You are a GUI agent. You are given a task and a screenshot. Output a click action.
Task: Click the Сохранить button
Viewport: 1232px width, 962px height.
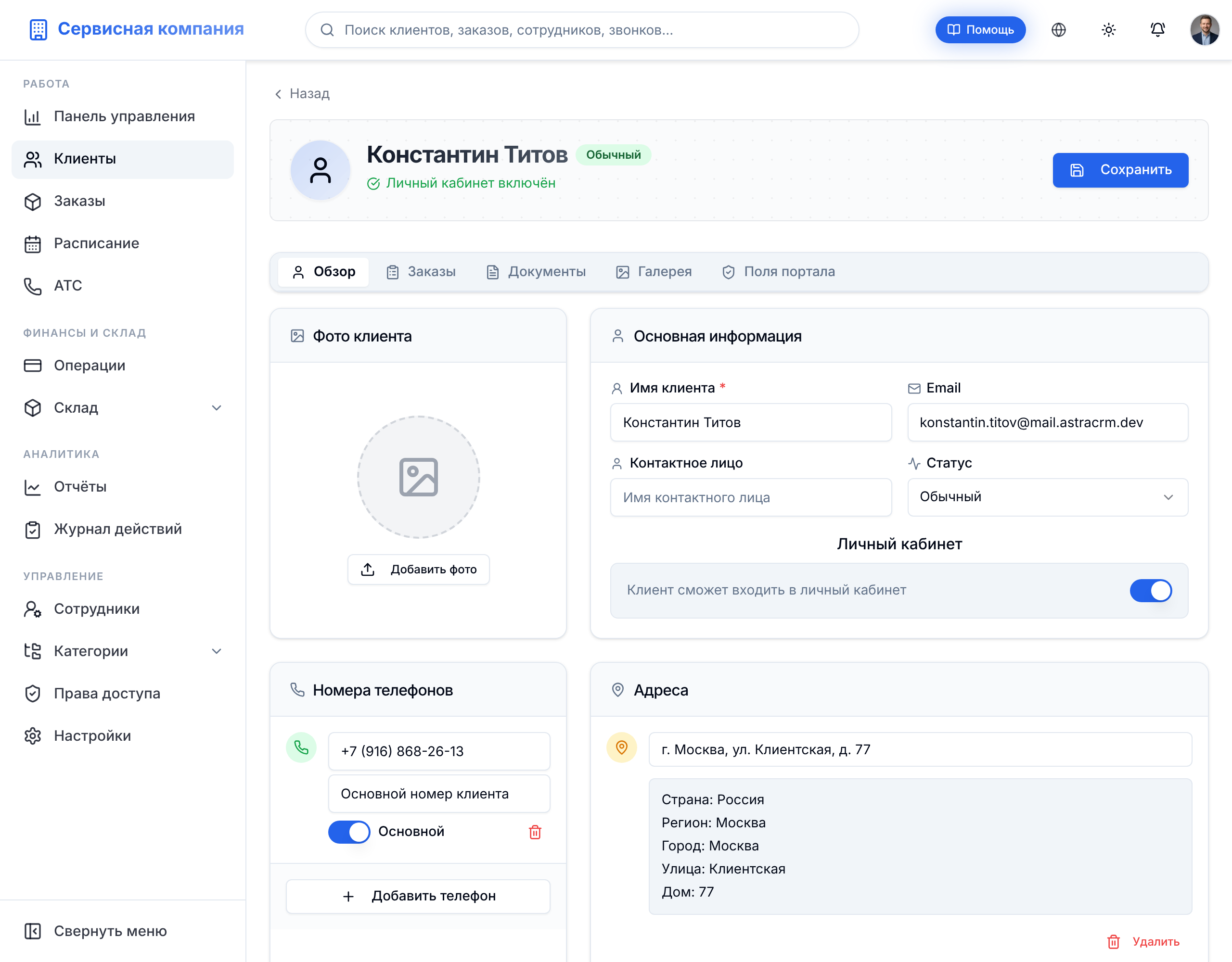click(1120, 170)
